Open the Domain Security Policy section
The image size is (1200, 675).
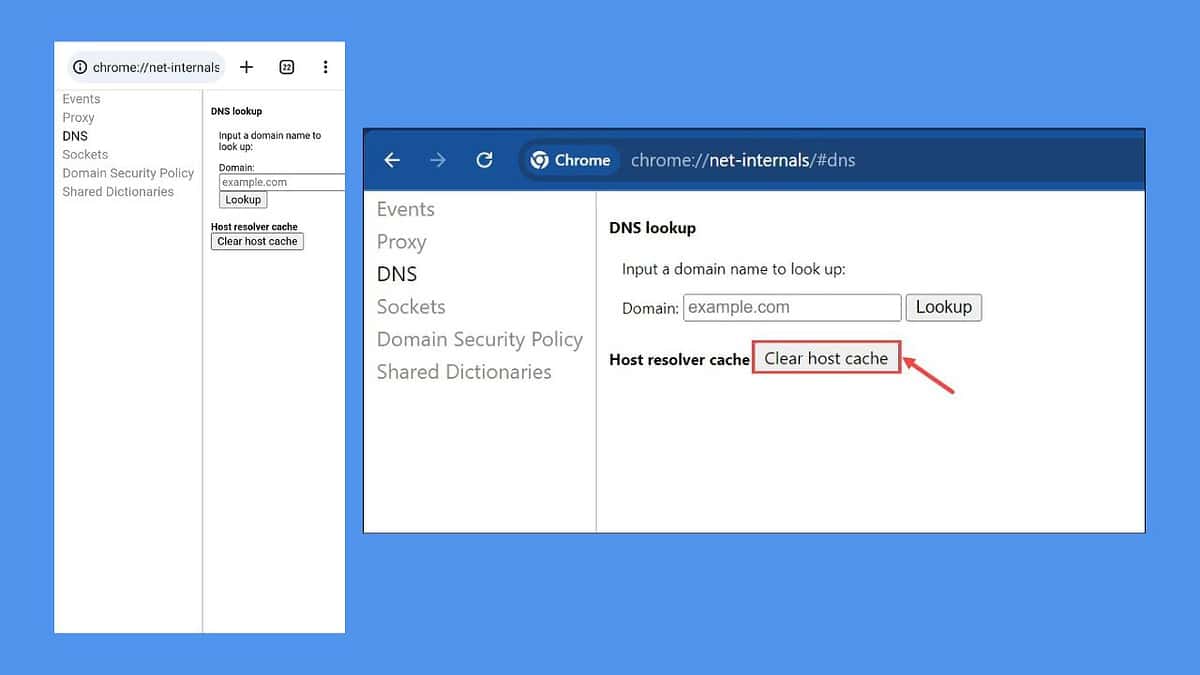(479, 340)
